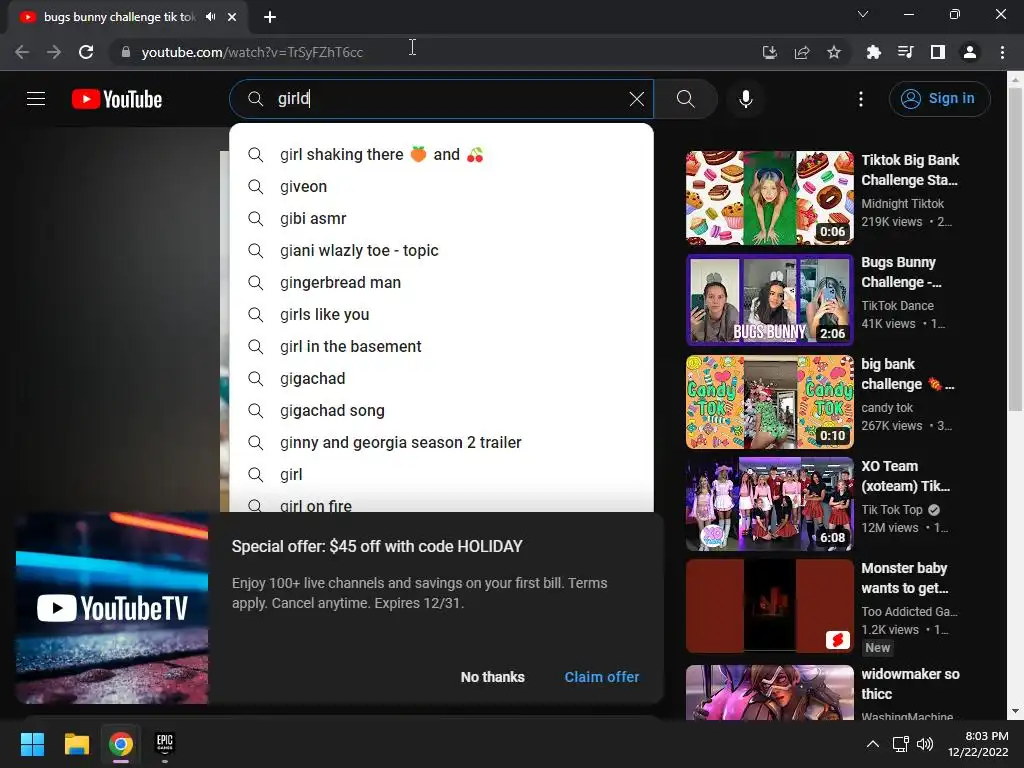Click Claim offer for YouTube TV

[x=601, y=677]
